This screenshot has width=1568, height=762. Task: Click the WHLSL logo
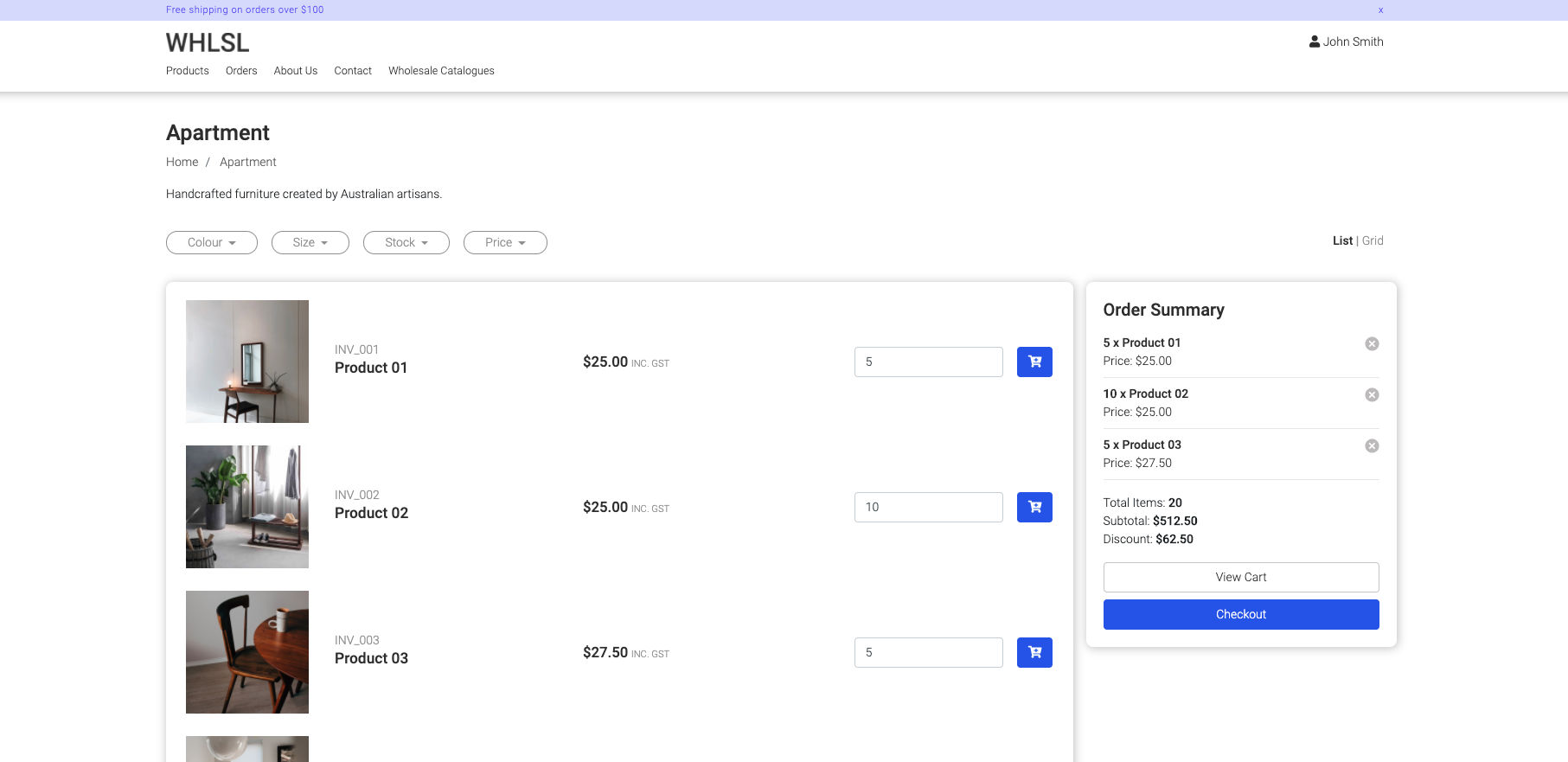(208, 42)
